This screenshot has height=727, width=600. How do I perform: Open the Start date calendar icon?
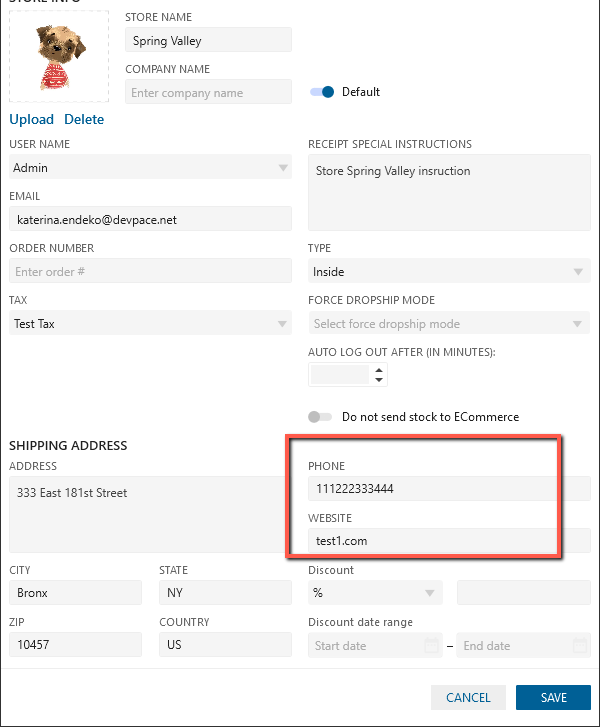click(x=431, y=645)
